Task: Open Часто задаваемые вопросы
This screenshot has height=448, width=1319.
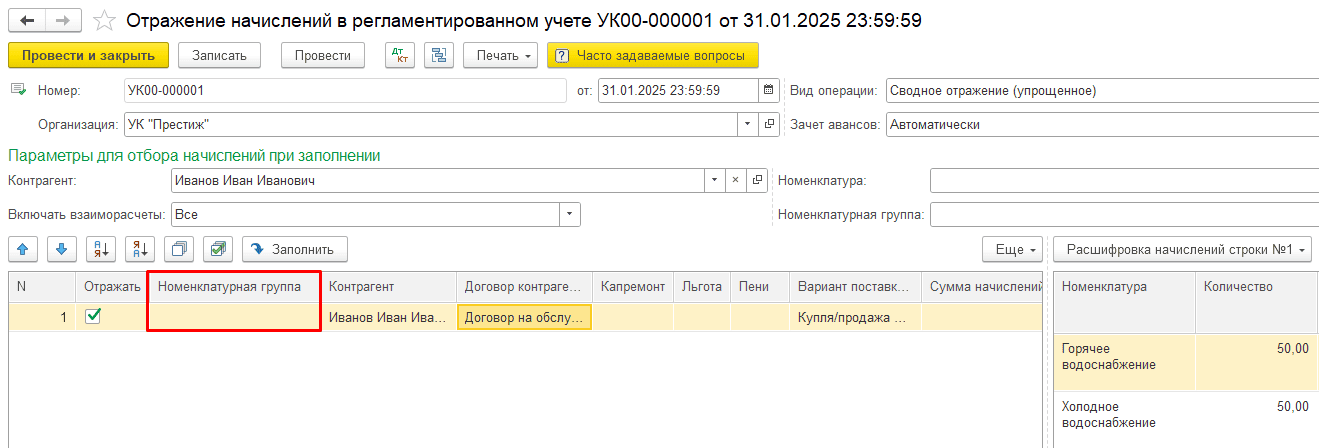Action: click(653, 55)
